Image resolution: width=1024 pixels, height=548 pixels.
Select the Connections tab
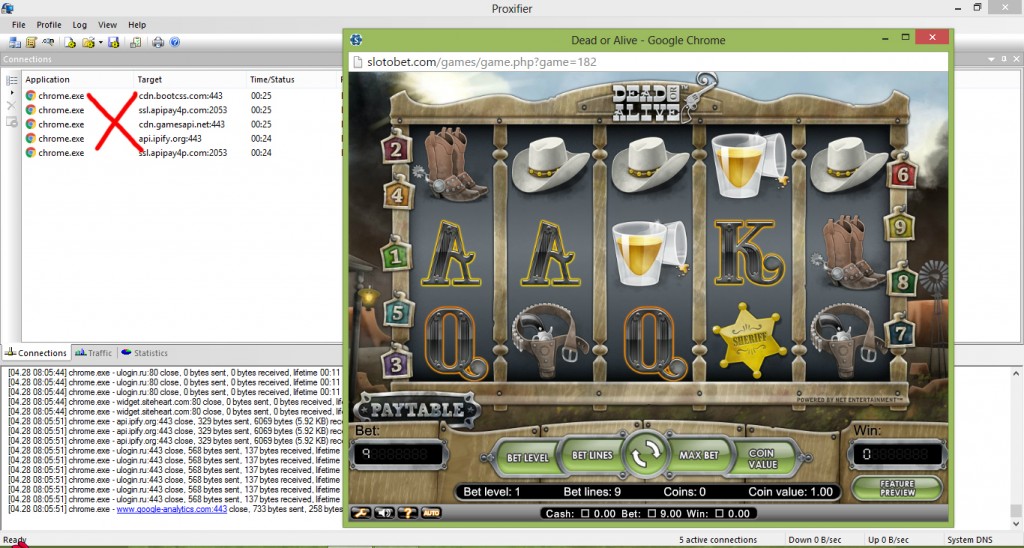[x=36, y=353]
